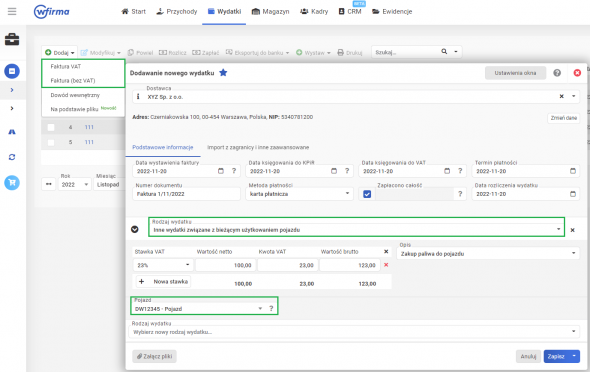Expand the Dodaj dropdown button
Image resolution: width=590 pixels, height=372 pixels.
coord(59,53)
